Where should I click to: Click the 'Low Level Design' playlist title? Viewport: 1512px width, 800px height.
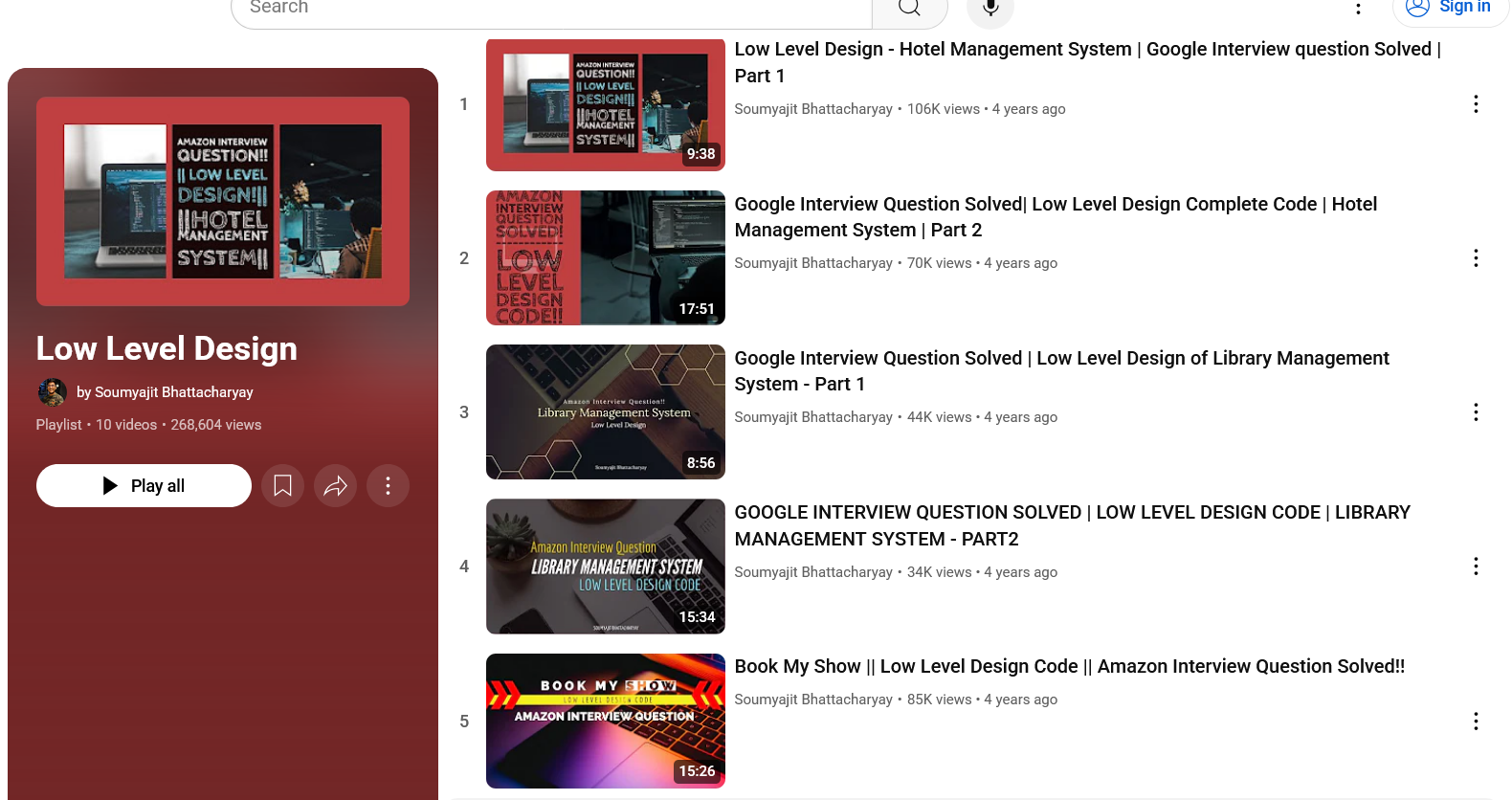[167, 349]
